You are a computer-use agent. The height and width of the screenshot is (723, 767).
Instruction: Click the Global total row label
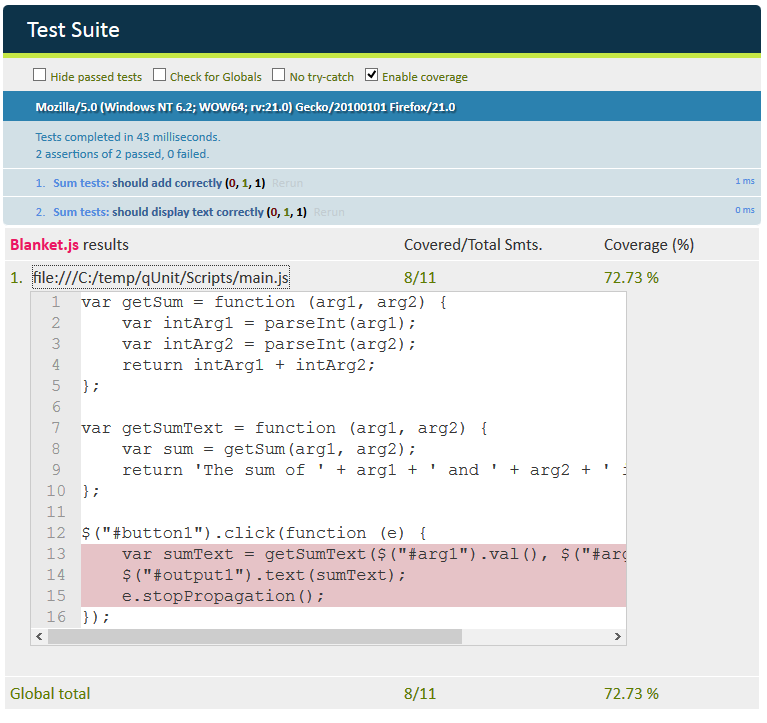point(50,694)
